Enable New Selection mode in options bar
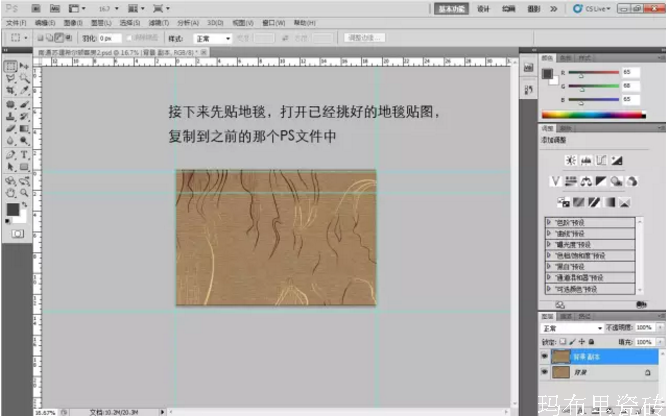666x417 pixels. tap(40, 38)
